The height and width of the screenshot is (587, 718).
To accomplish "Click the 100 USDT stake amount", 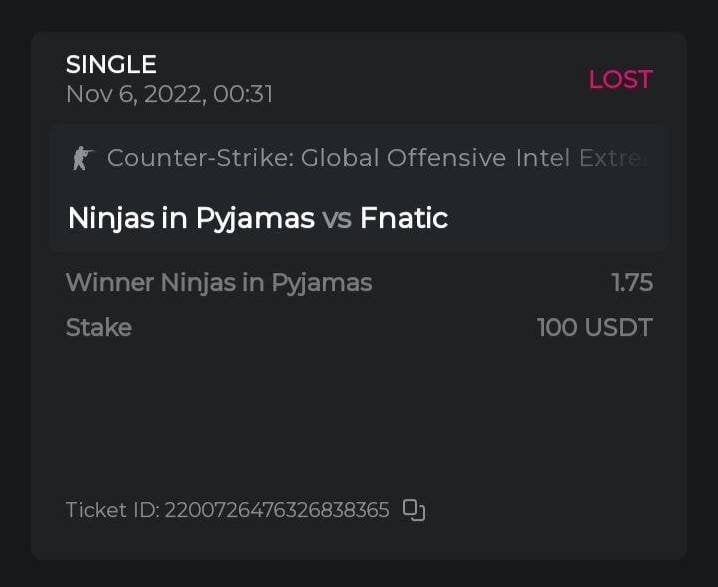I will tap(595, 328).
